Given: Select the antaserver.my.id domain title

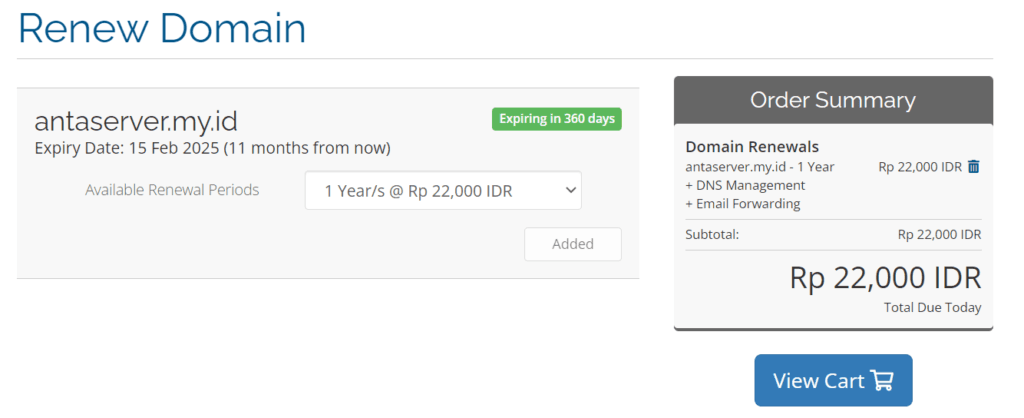Looking at the screenshot, I should pyautogui.click(x=136, y=121).
